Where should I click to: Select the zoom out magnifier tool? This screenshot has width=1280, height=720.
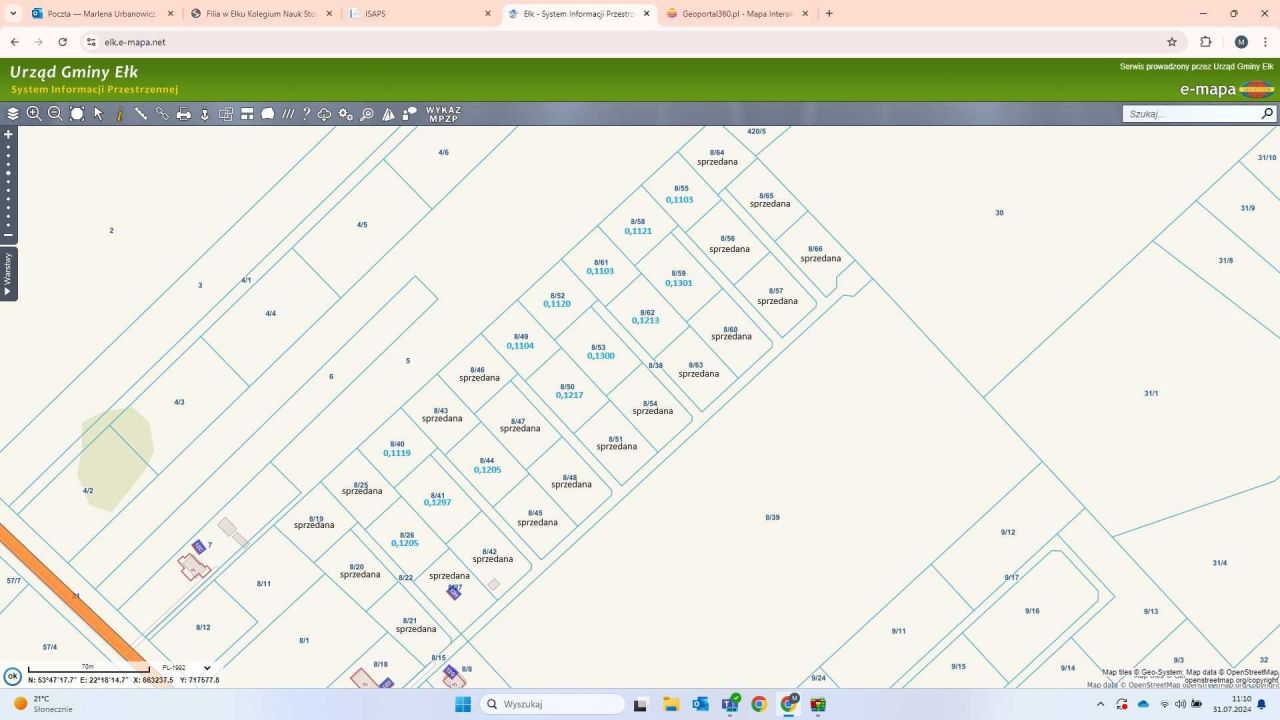click(x=55, y=114)
